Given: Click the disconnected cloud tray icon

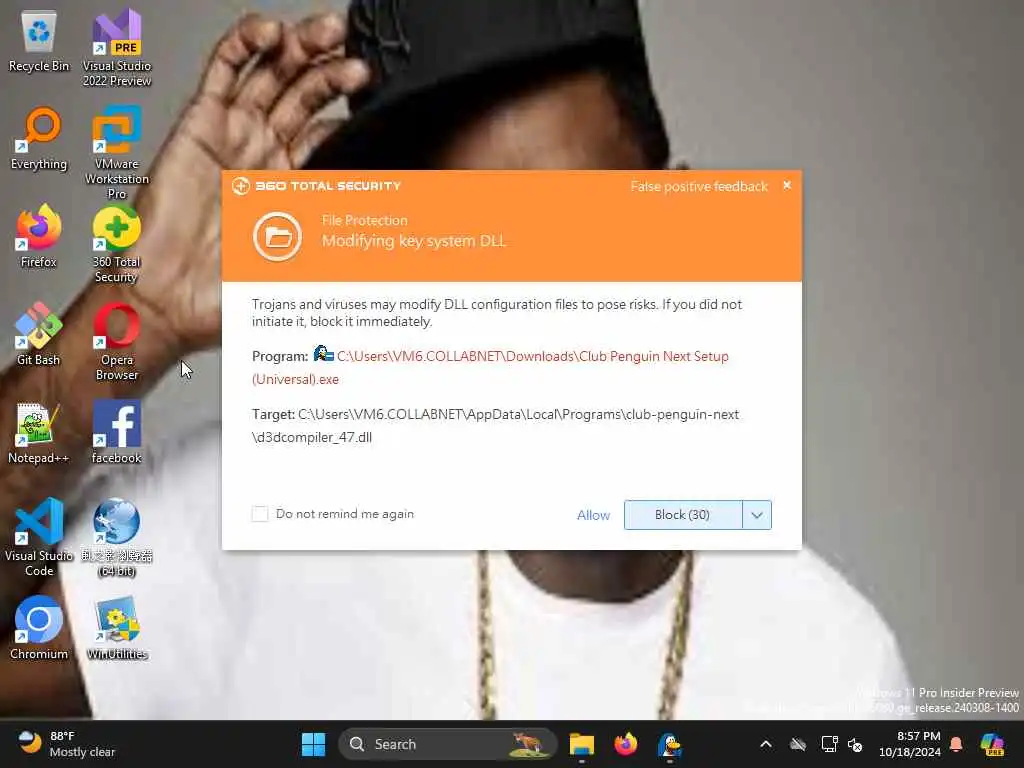Looking at the screenshot, I should [x=797, y=744].
